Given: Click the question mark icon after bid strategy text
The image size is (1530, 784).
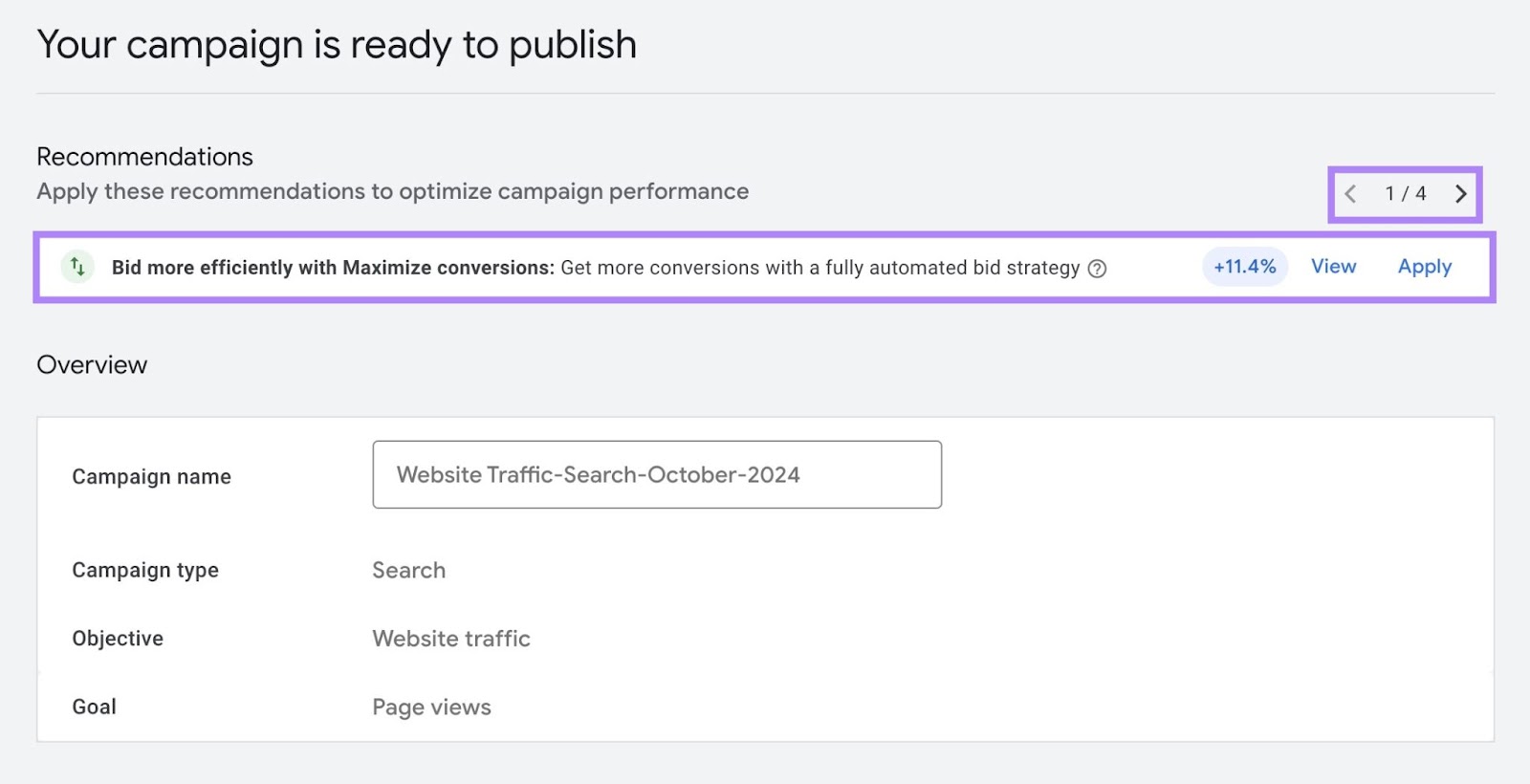Looking at the screenshot, I should coord(1098,269).
